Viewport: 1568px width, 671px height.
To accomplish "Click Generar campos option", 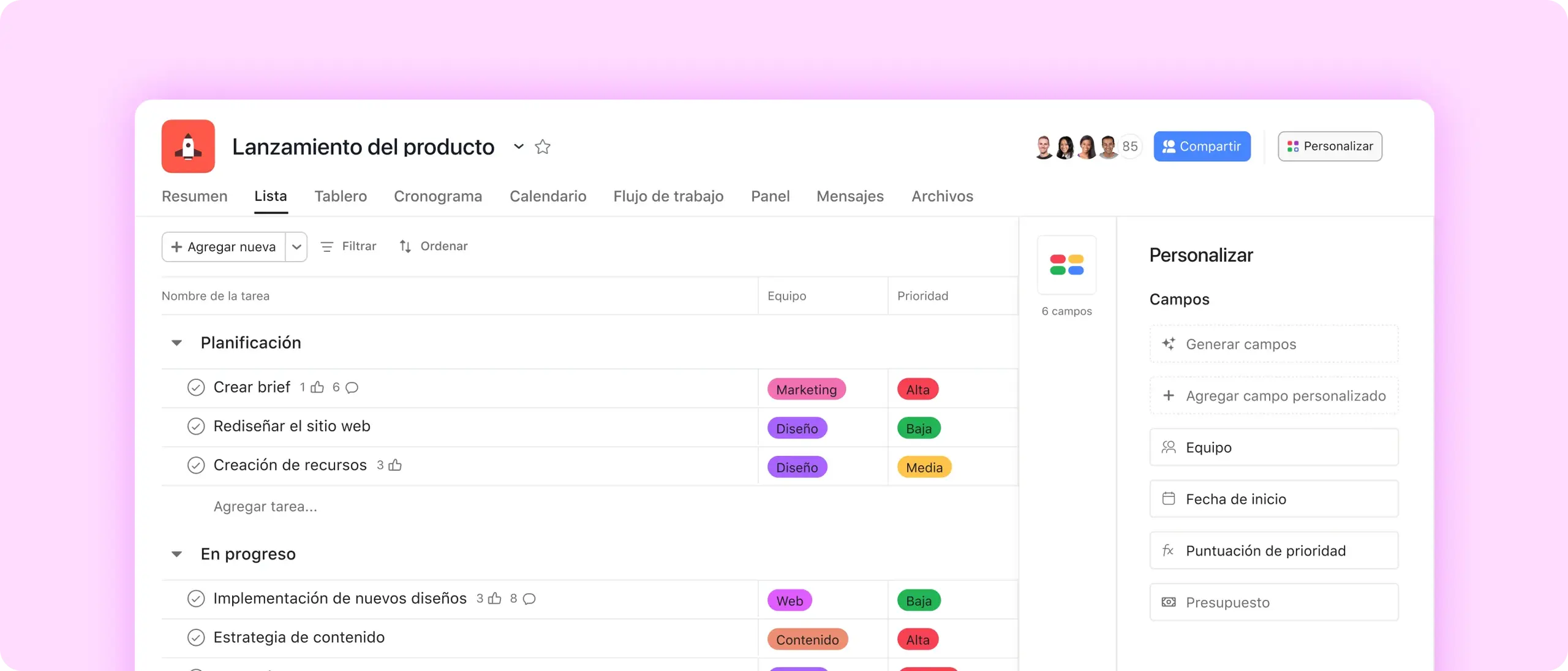I will click(1274, 344).
